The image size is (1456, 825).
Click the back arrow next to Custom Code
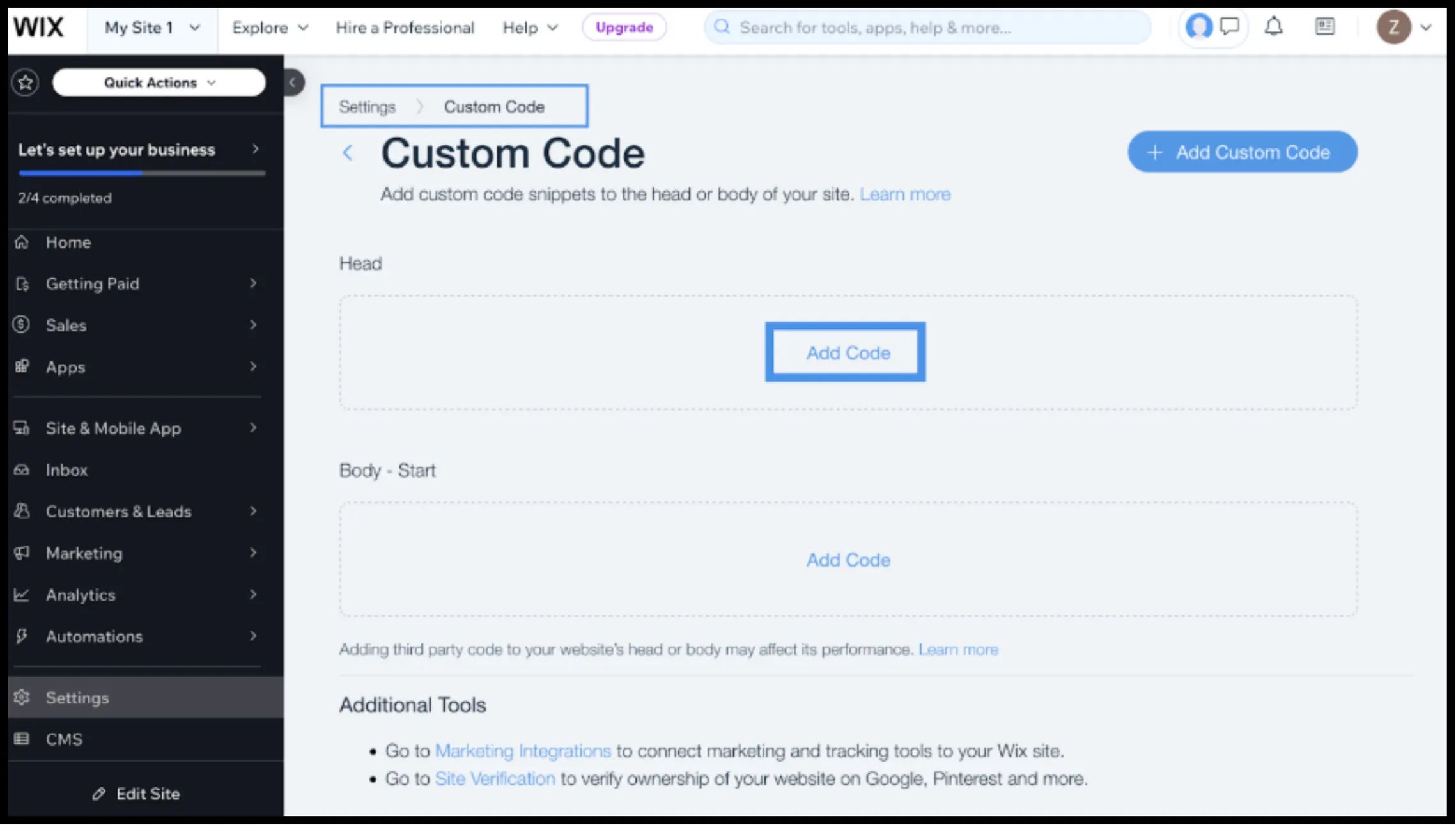coord(348,153)
